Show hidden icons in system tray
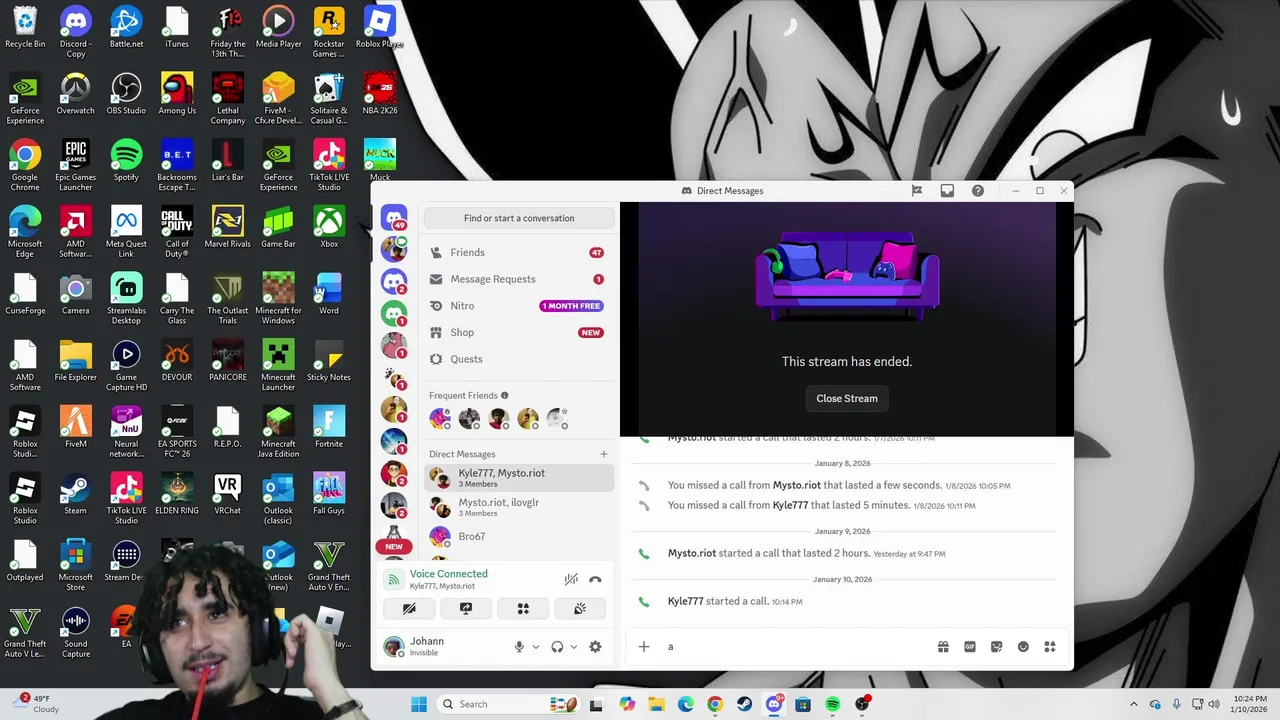Image resolution: width=1280 pixels, height=720 pixels. [x=1133, y=704]
